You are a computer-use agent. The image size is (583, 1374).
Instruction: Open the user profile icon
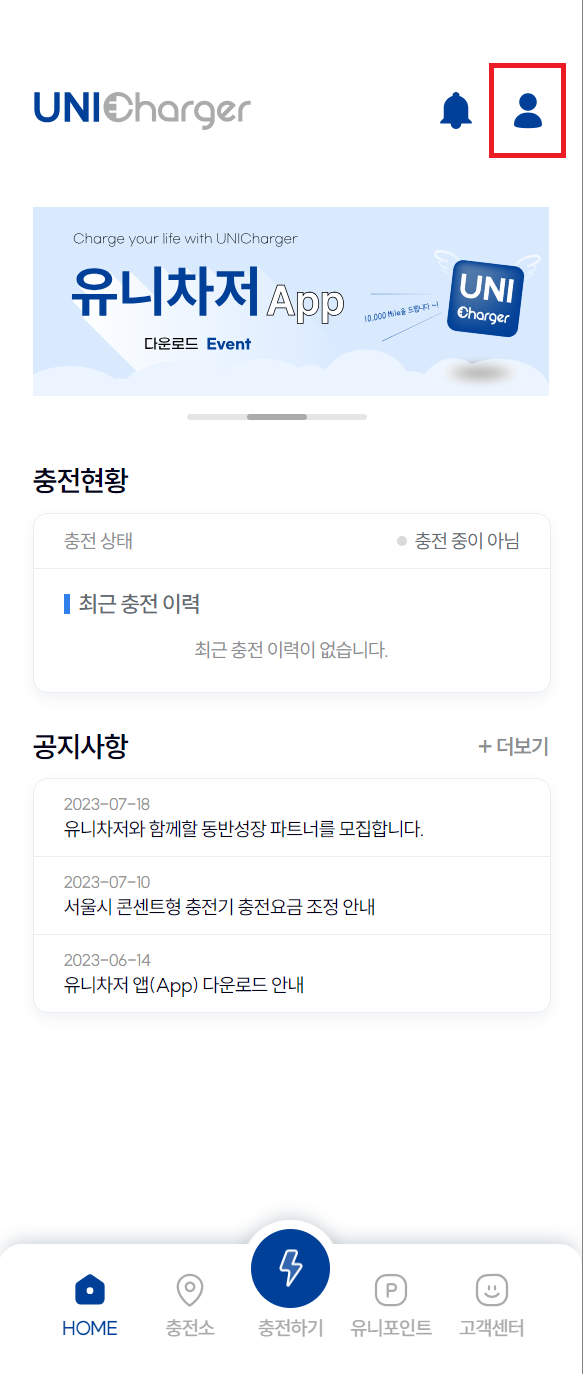tap(528, 110)
